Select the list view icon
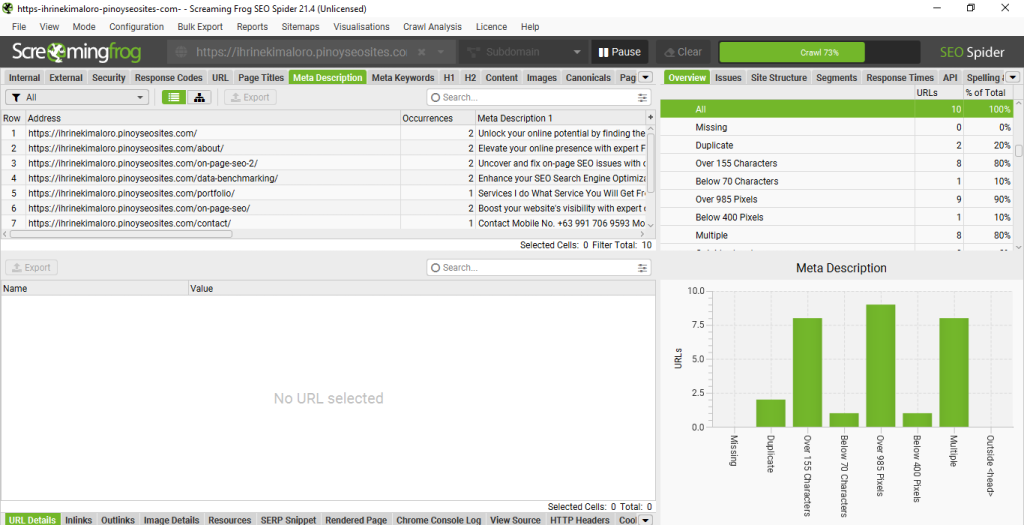Screen dimensions: 1024x525 174,97
